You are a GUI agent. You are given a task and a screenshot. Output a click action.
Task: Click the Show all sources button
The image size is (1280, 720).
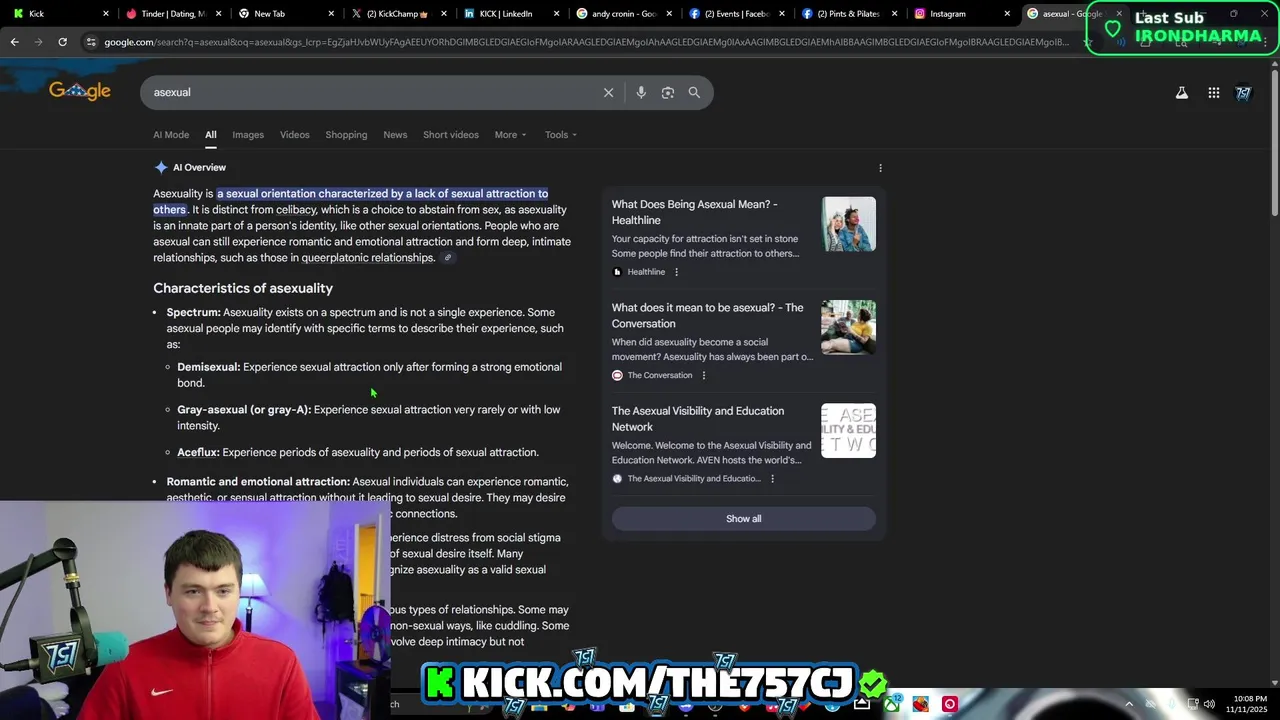744,518
